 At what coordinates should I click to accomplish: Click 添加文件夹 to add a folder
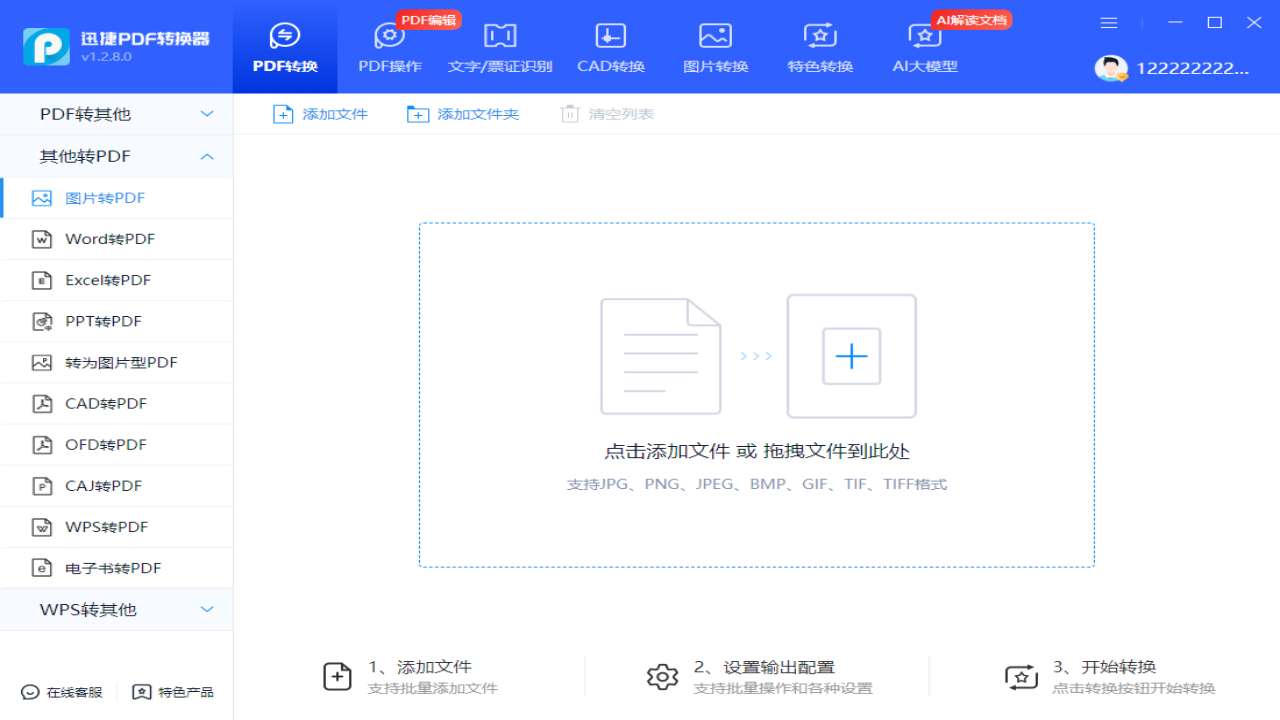point(462,114)
